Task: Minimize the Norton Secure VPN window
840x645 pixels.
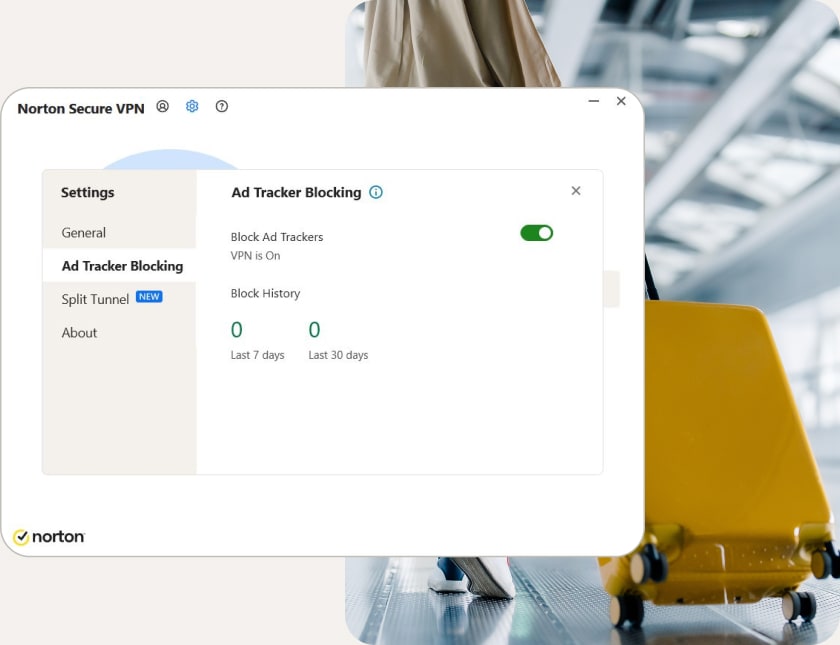Action: (594, 101)
